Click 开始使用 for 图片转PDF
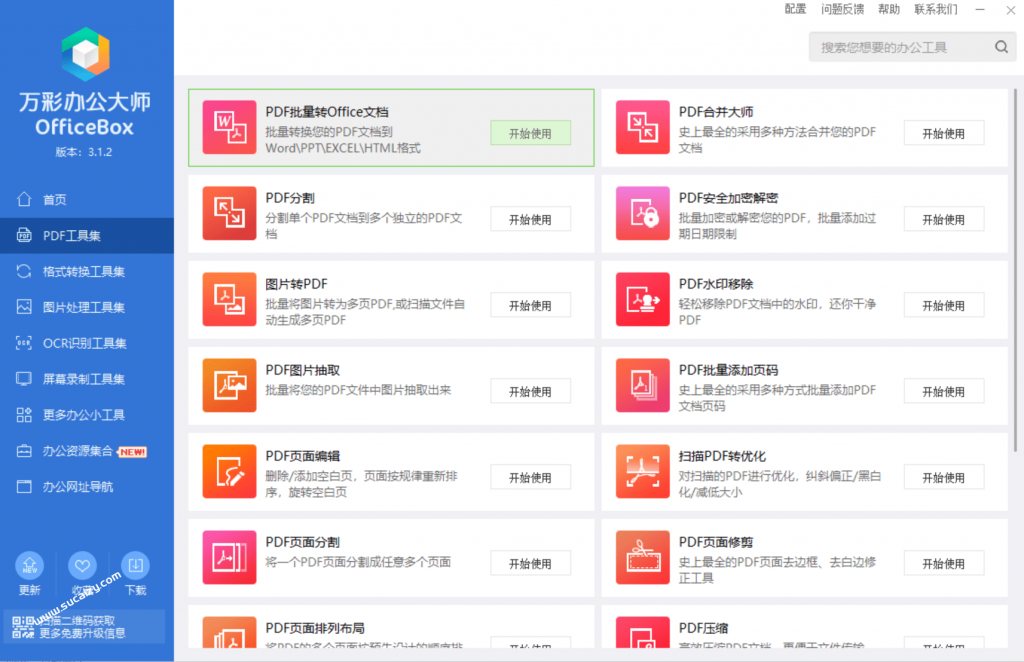Screen dimensions: 1024x662 [x=530, y=306]
